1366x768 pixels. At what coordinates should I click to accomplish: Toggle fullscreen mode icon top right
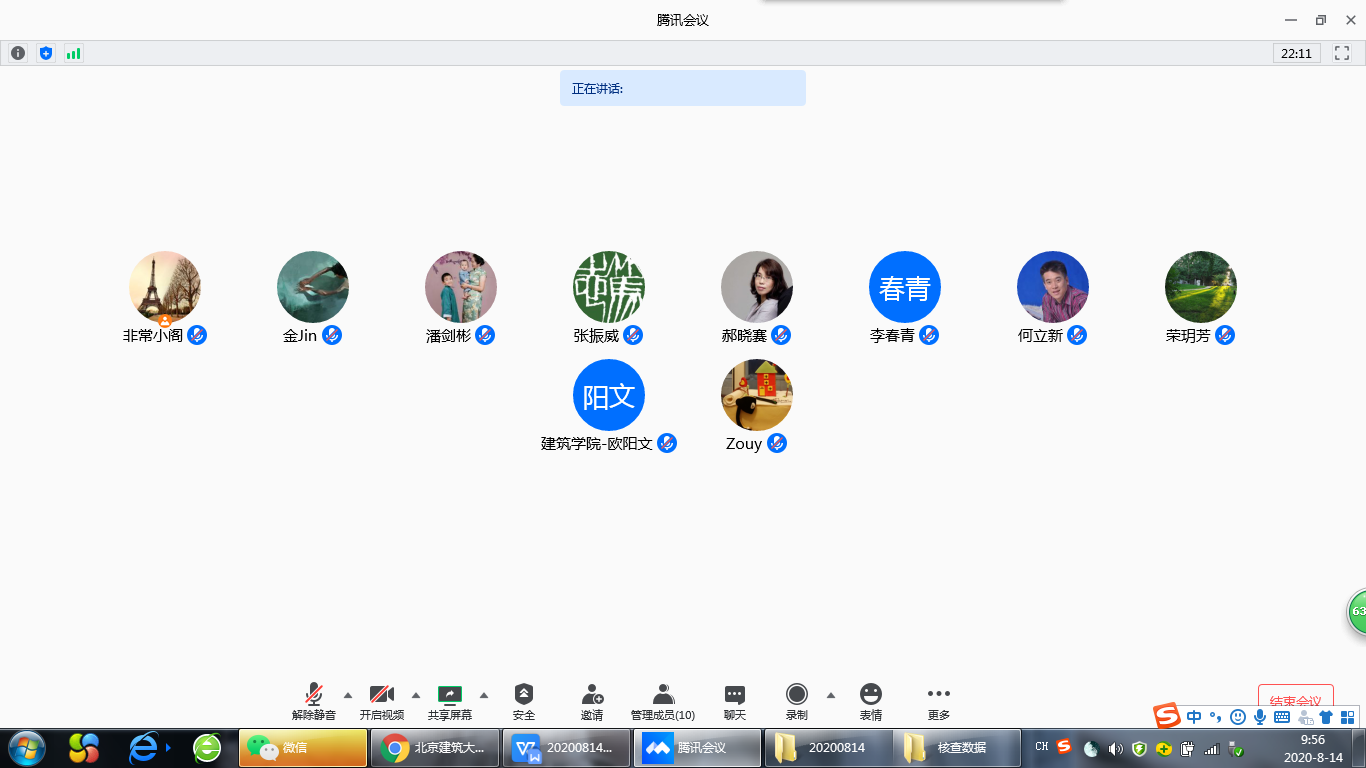1342,53
